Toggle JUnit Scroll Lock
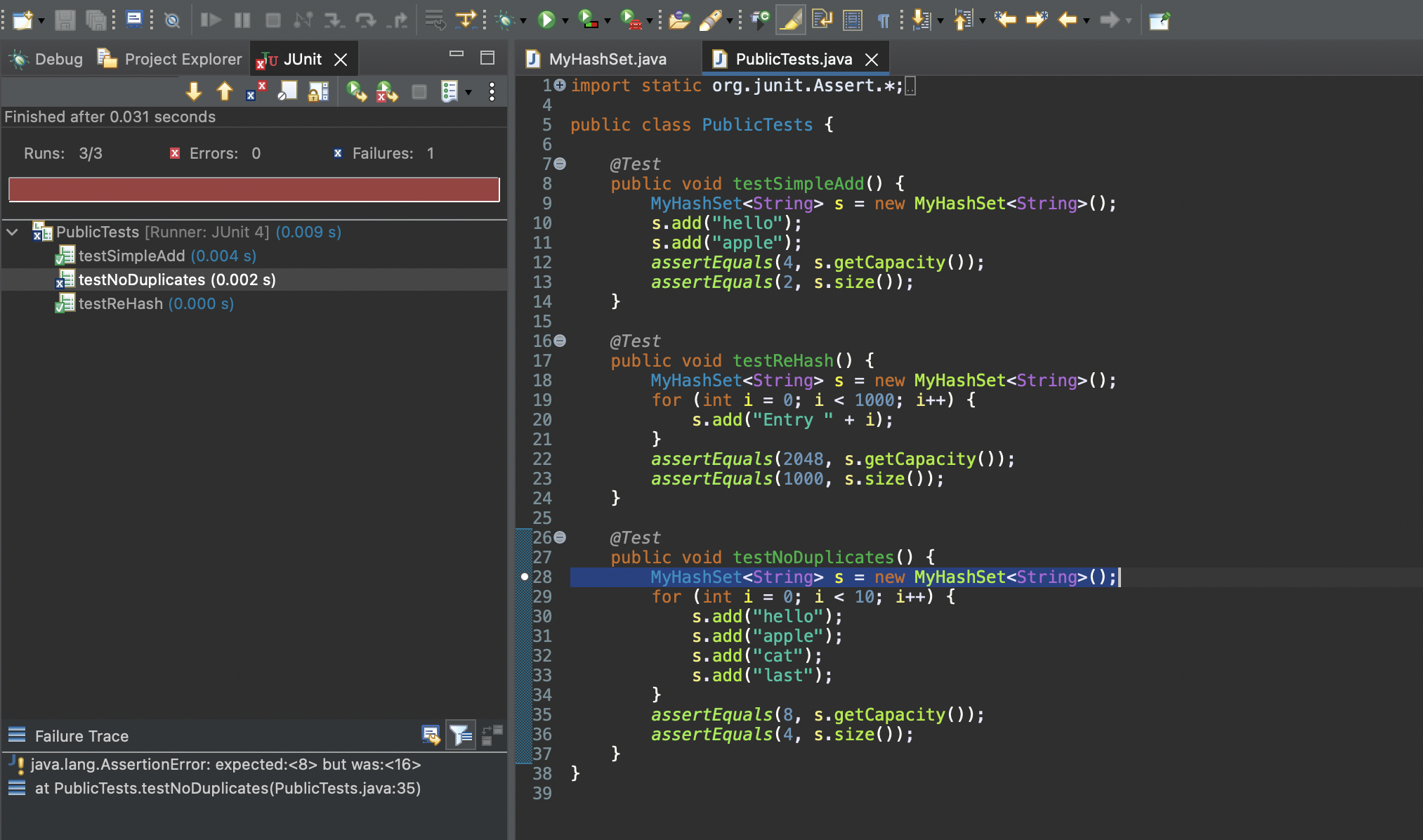Screen dimensions: 1423x840 coord(318,91)
